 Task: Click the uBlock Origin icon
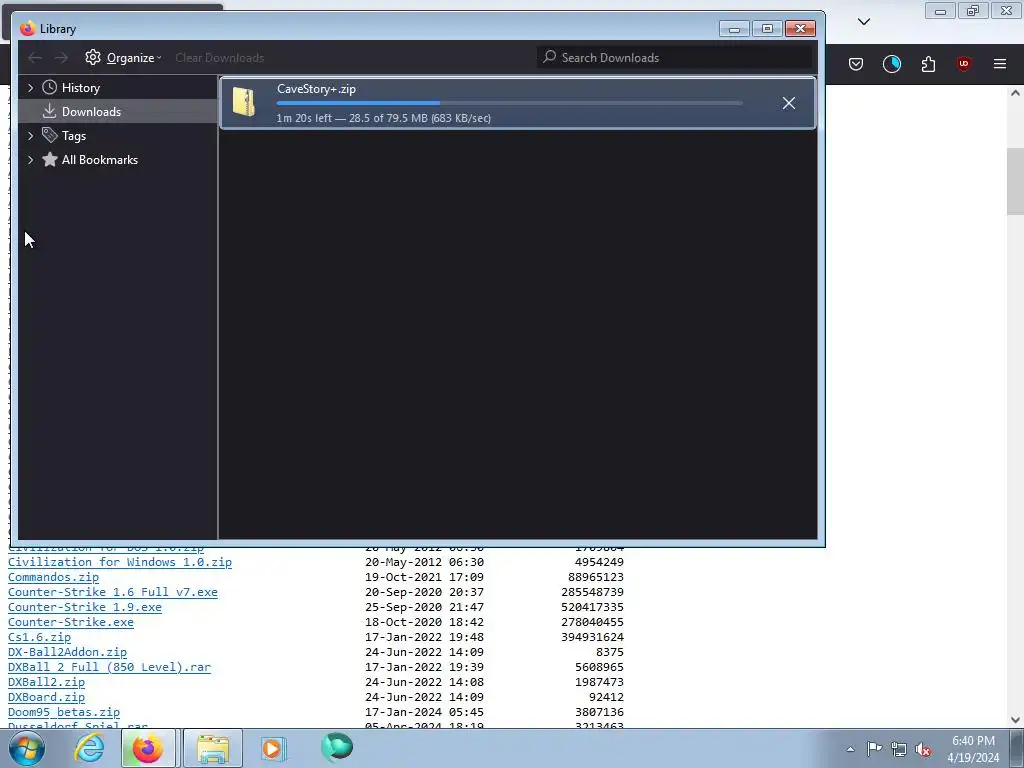[963, 64]
